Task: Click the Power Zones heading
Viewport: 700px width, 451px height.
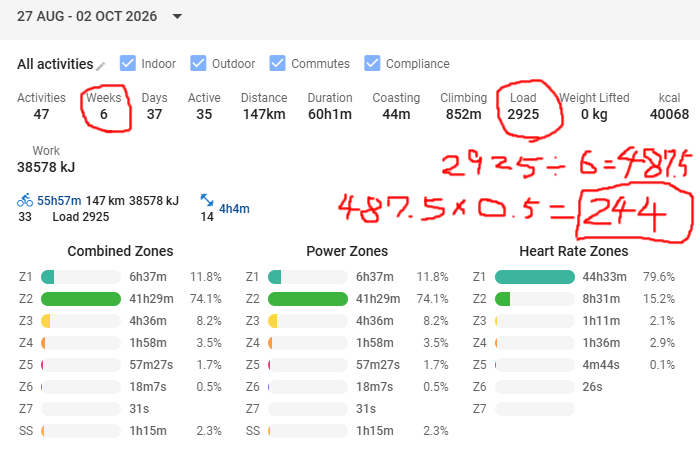Action: (347, 251)
